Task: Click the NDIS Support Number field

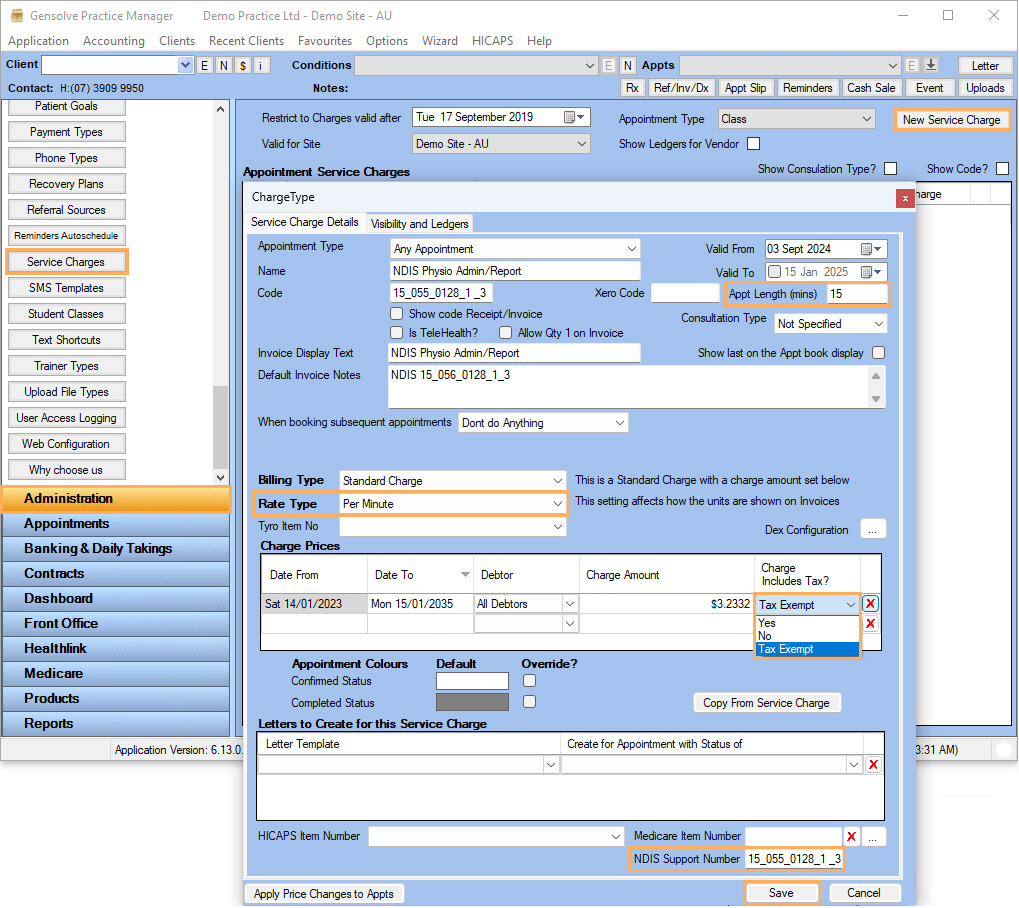Action: point(794,859)
